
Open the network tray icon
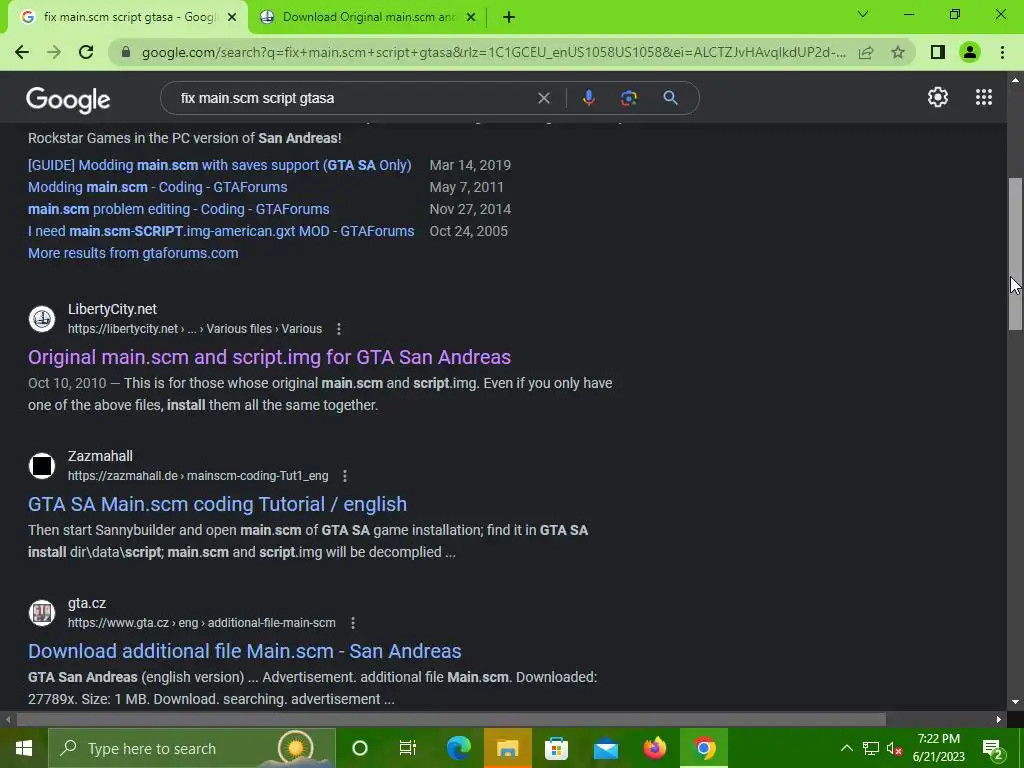click(871, 748)
